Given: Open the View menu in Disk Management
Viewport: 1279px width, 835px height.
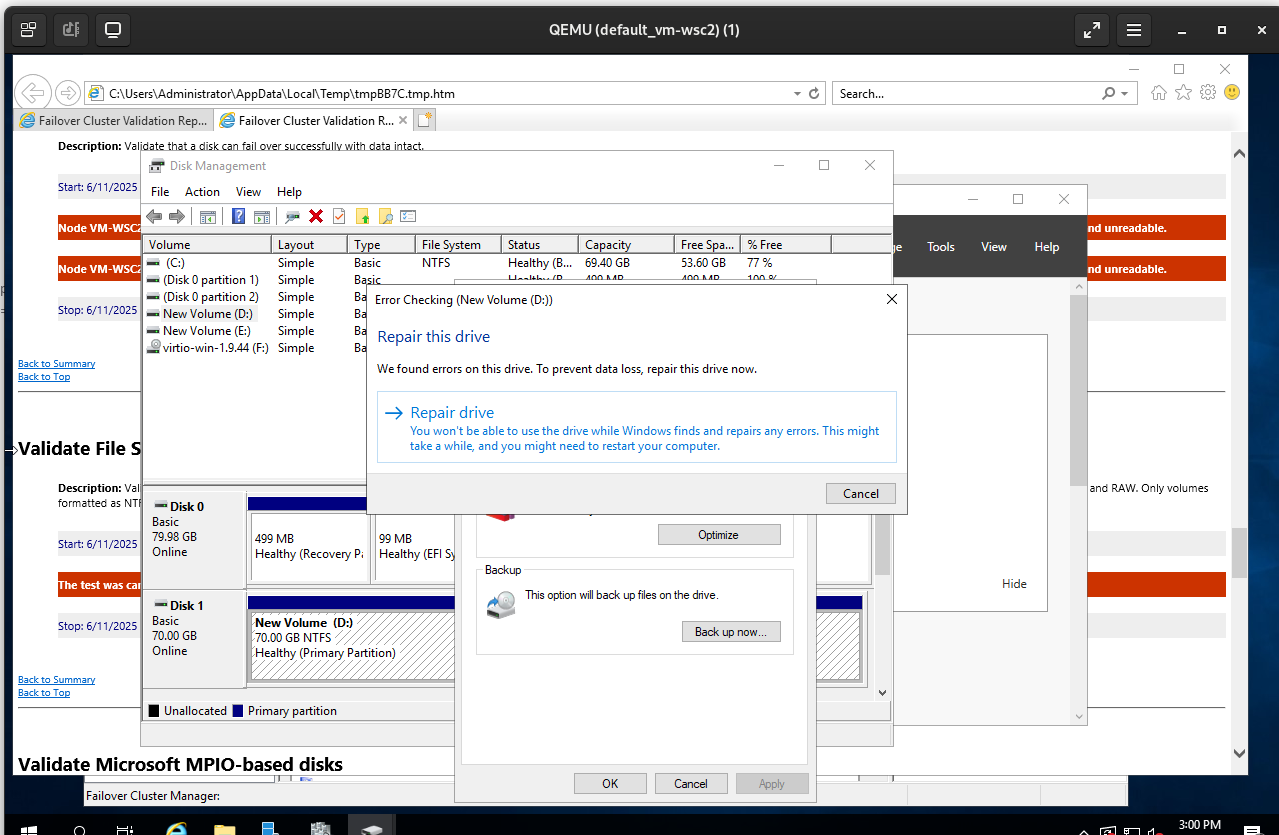Looking at the screenshot, I should (x=248, y=192).
